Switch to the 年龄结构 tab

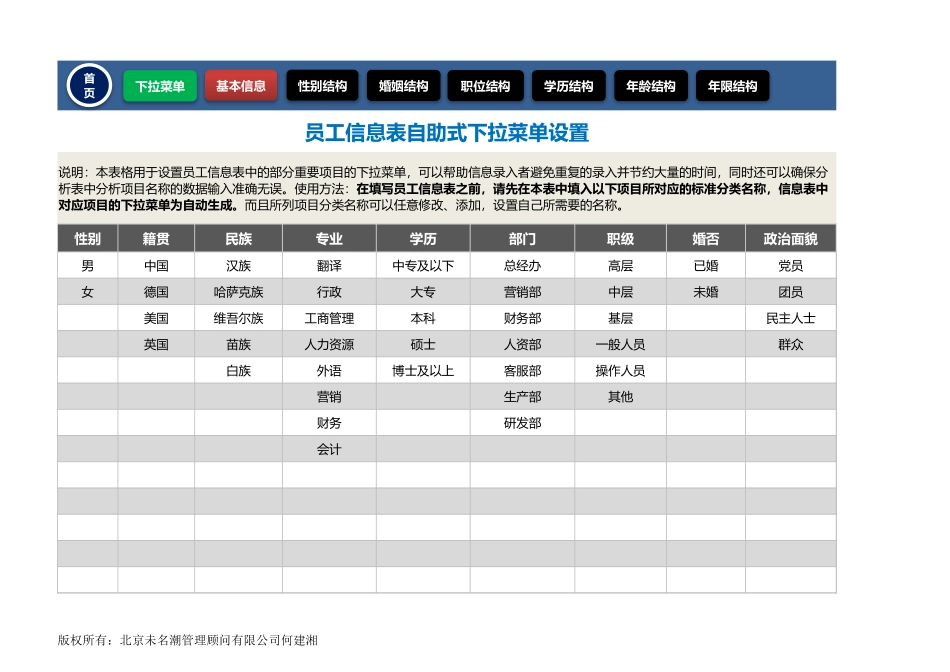click(x=650, y=86)
